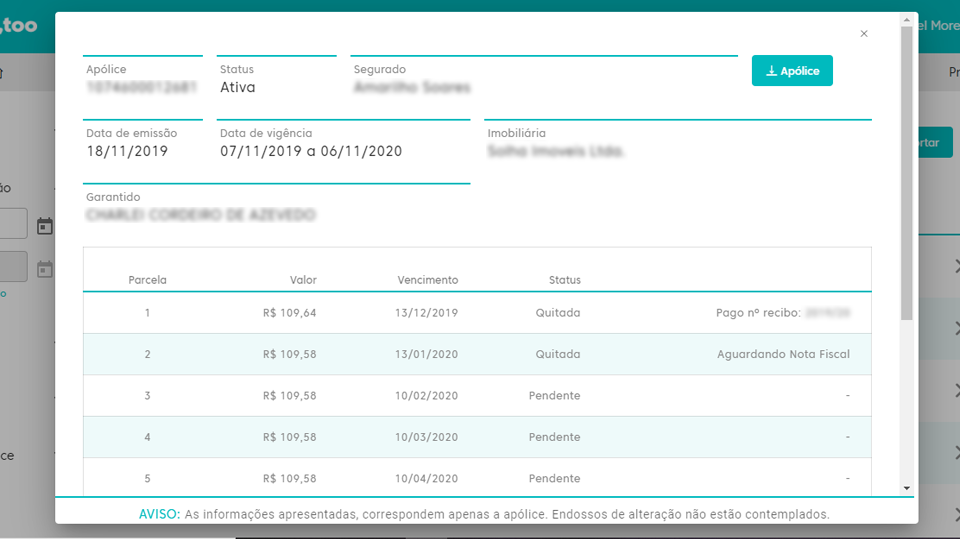Click the too logo in the header
Image resolution: width=960 pixels, height=539 pixels.
(x=22, y=25)
